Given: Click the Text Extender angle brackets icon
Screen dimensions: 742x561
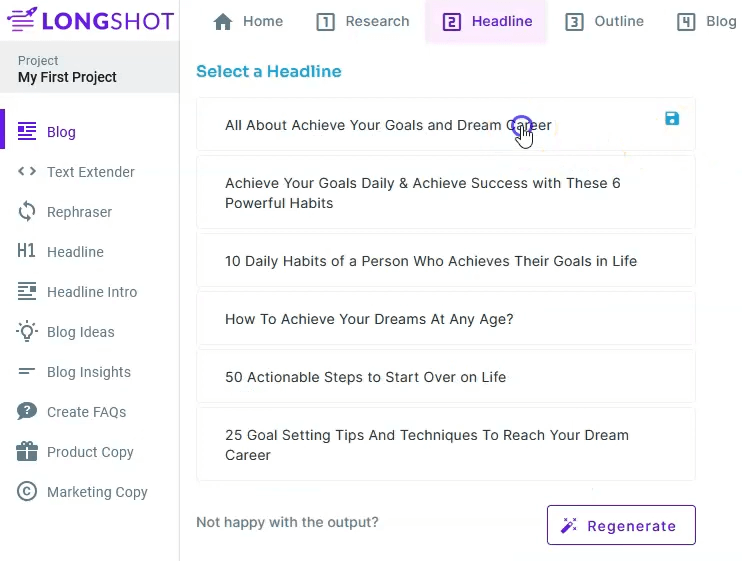Looking at the screenshot, I should pyautogui.click(x=27, y=171).
